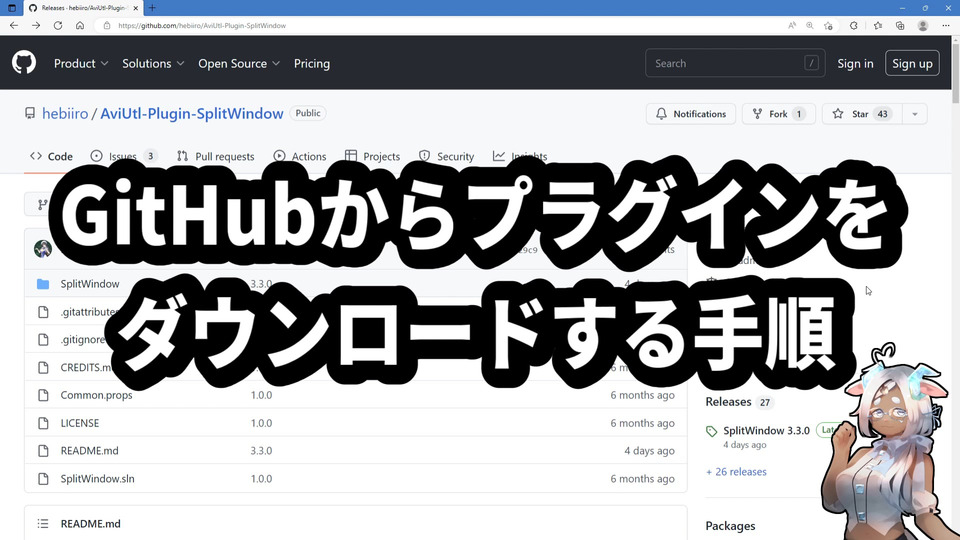Open browser settings three-dot menu
Viewport: 960px width, 540px height.
click(x=946, y=26)
